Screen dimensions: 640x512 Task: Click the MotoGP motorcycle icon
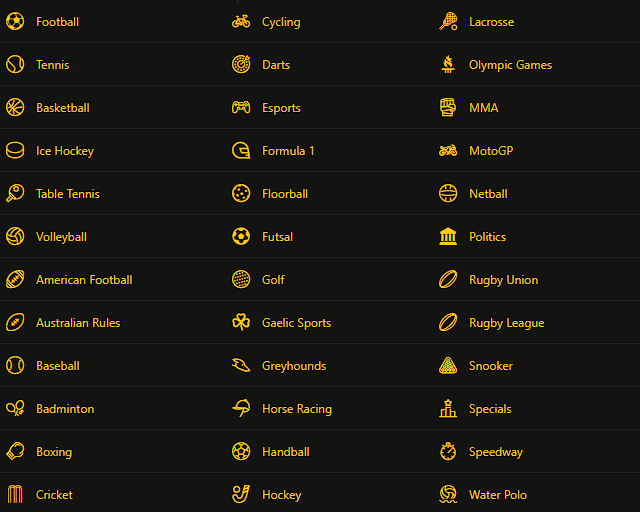[448, 150]
